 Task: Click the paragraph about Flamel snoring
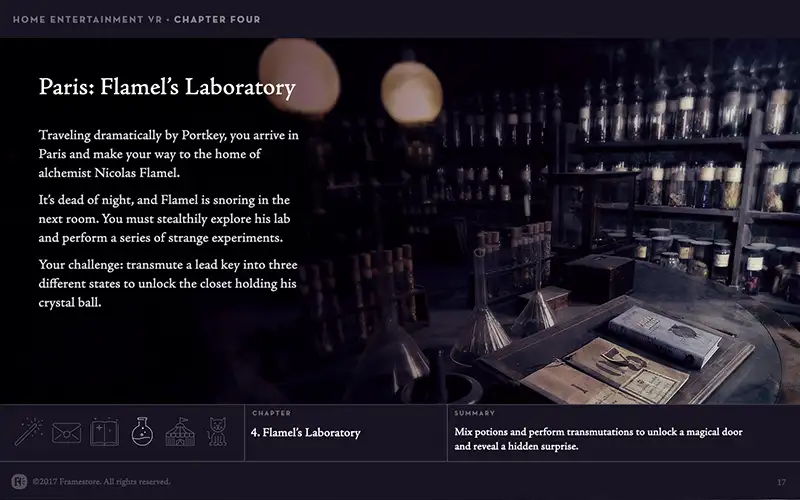pyautogui.click(x=164, y=218)
